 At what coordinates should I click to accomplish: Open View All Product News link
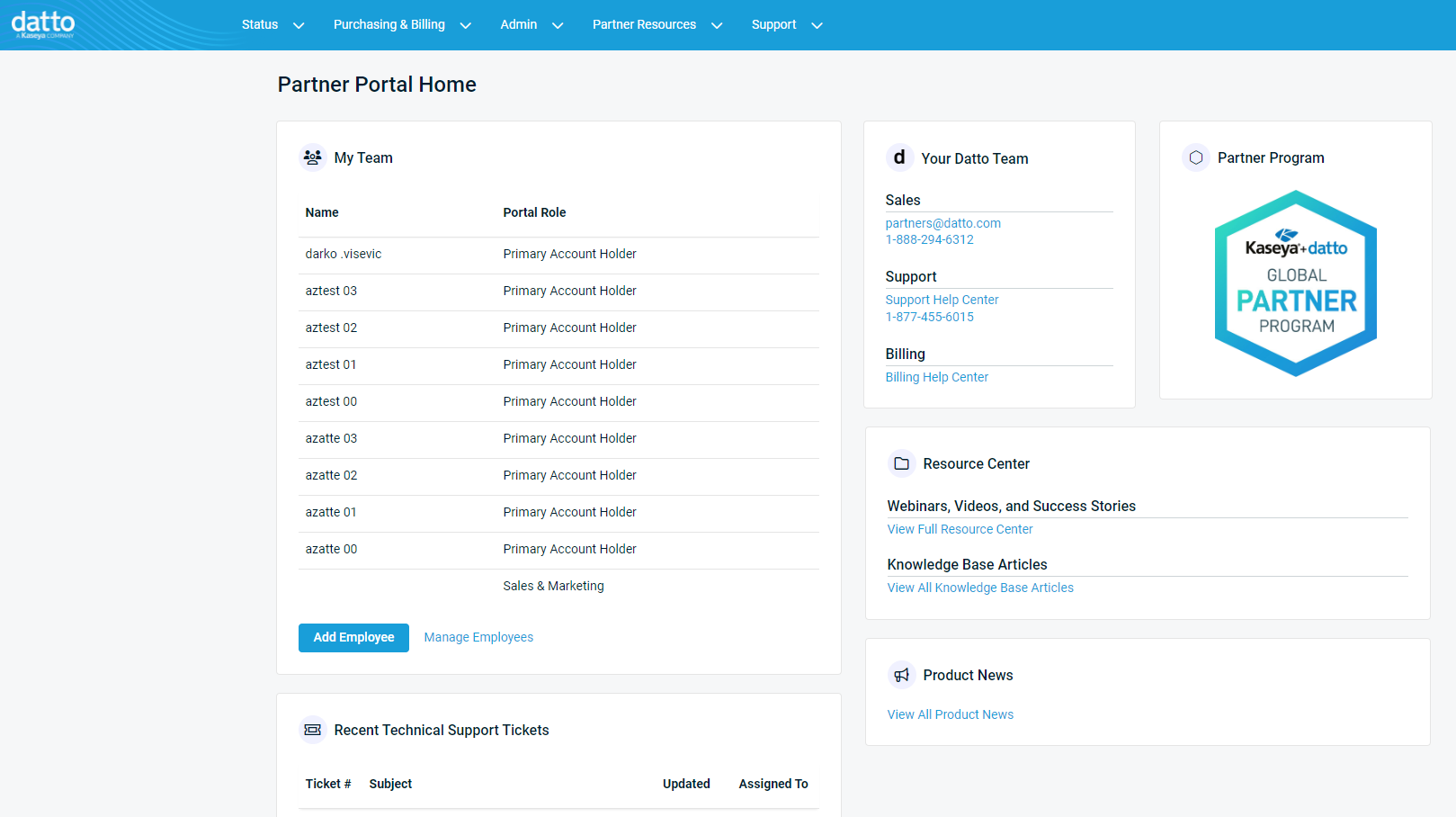pyautogui.click(x=950, y=714)
